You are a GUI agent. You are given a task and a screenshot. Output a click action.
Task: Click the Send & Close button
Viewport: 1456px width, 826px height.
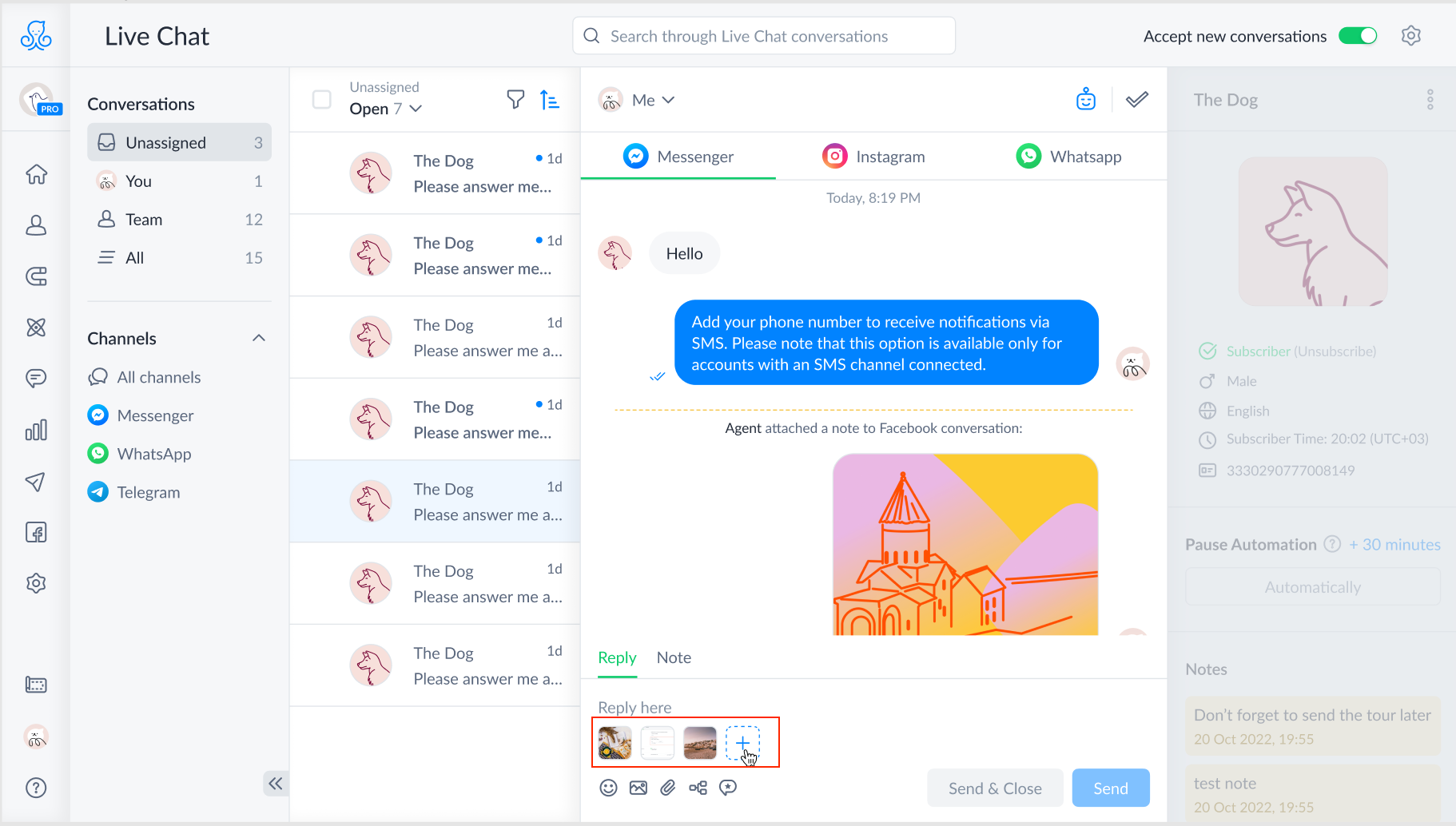tap(995, 788)
